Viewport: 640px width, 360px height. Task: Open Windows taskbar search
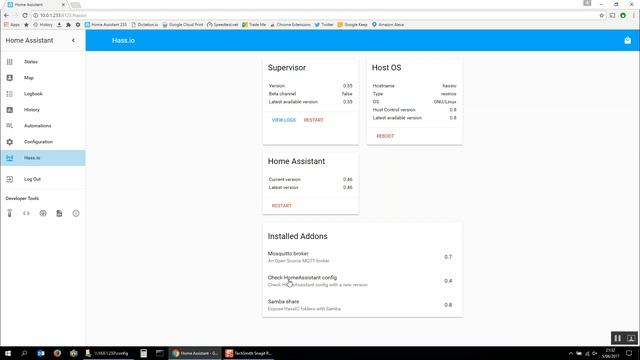tap(24, 353)
